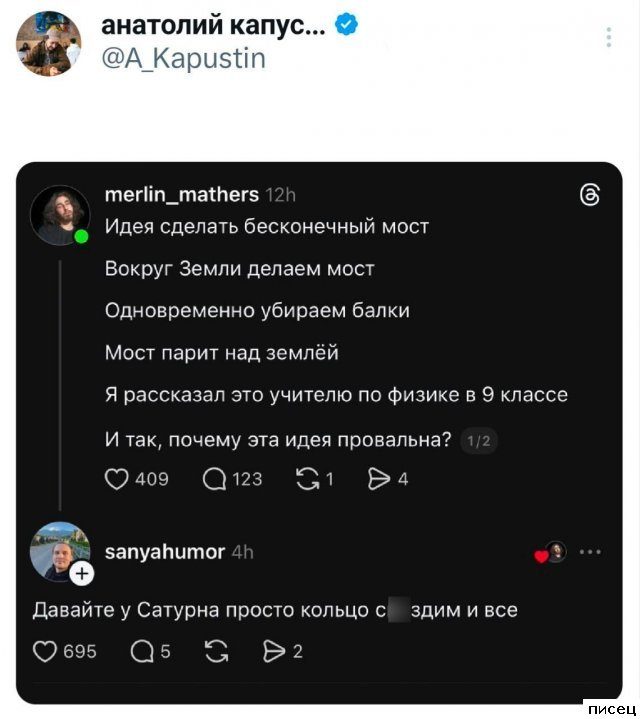This screenshot has height=719, width=640.
Task: Follow sanyahumor using the plus badge
Action: point(82,573)
